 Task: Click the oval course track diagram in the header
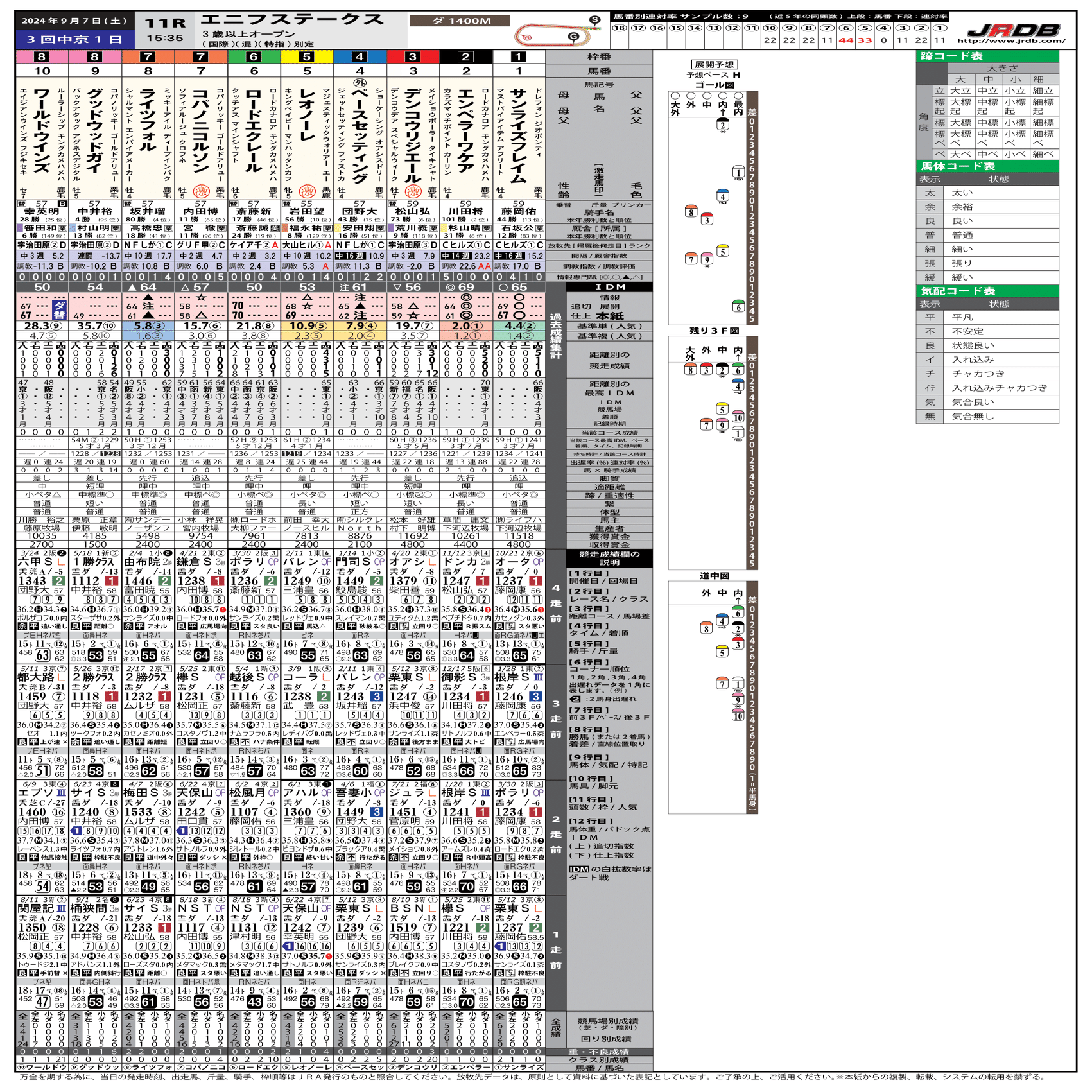click(x=557, y=33)
